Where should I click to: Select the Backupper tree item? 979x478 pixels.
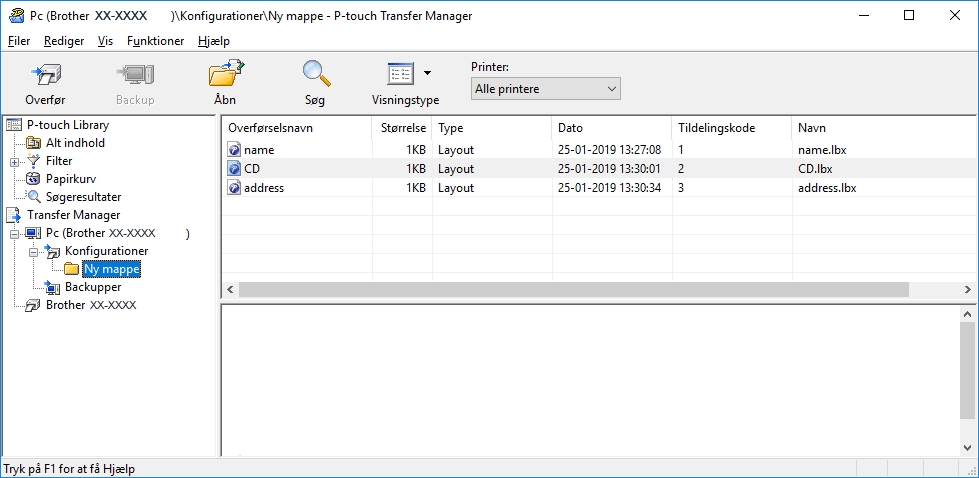[x=93, y=287]
